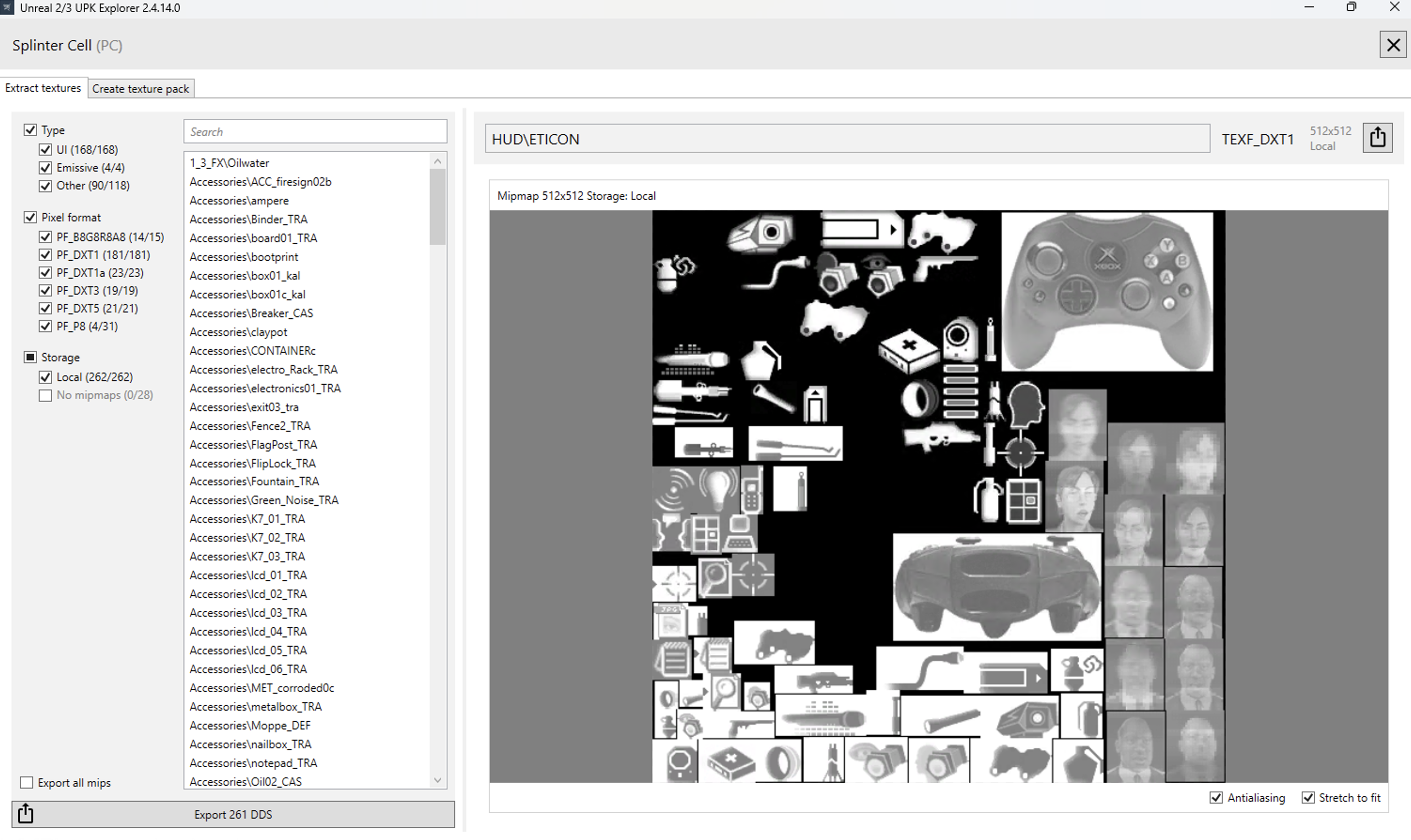Click the Search input field

tap(315, 132)
